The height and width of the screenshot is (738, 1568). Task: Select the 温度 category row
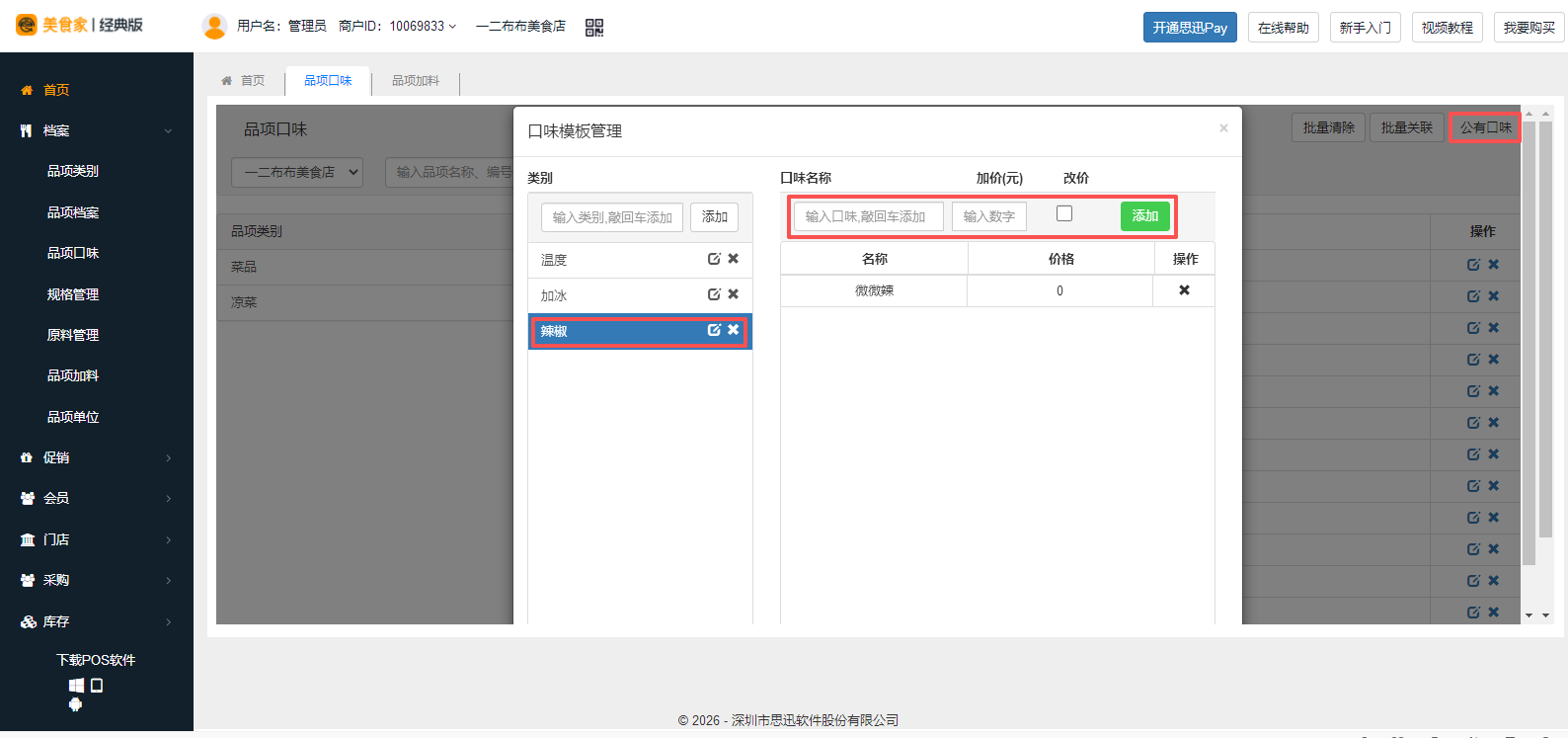[x=640, y=260]
